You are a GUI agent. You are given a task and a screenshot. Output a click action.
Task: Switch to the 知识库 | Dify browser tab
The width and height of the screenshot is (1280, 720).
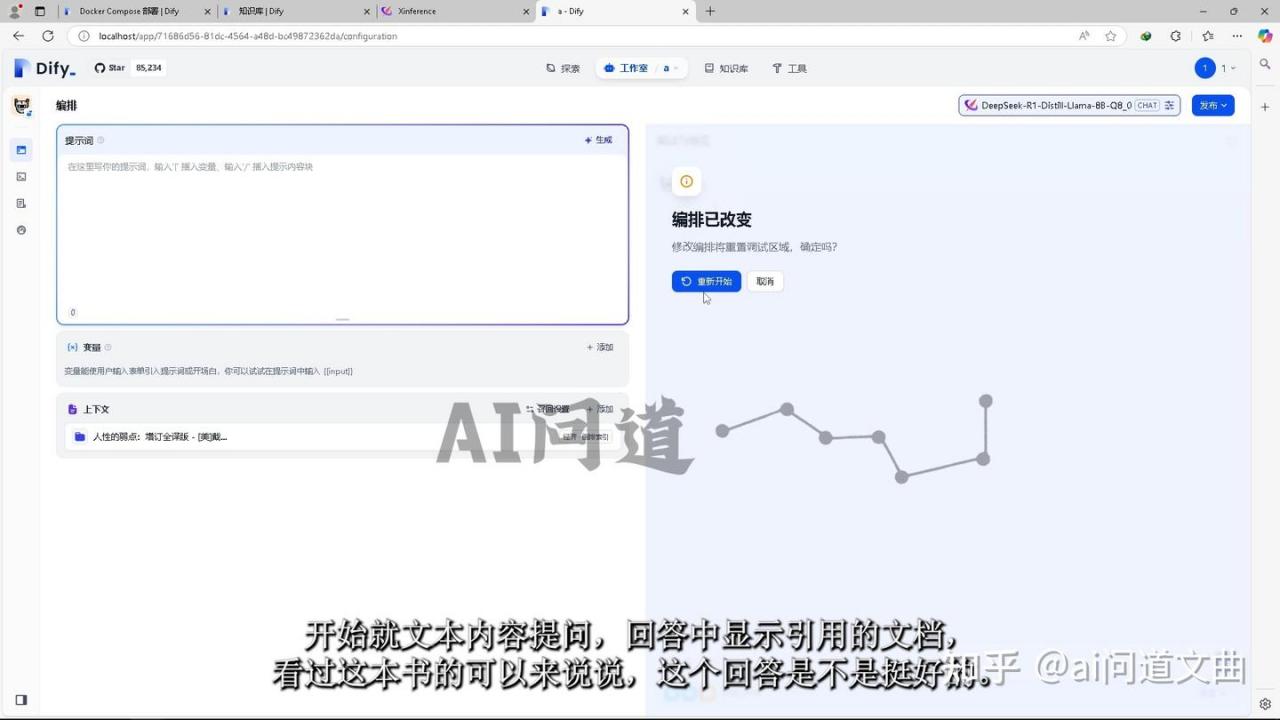(260, 11)
